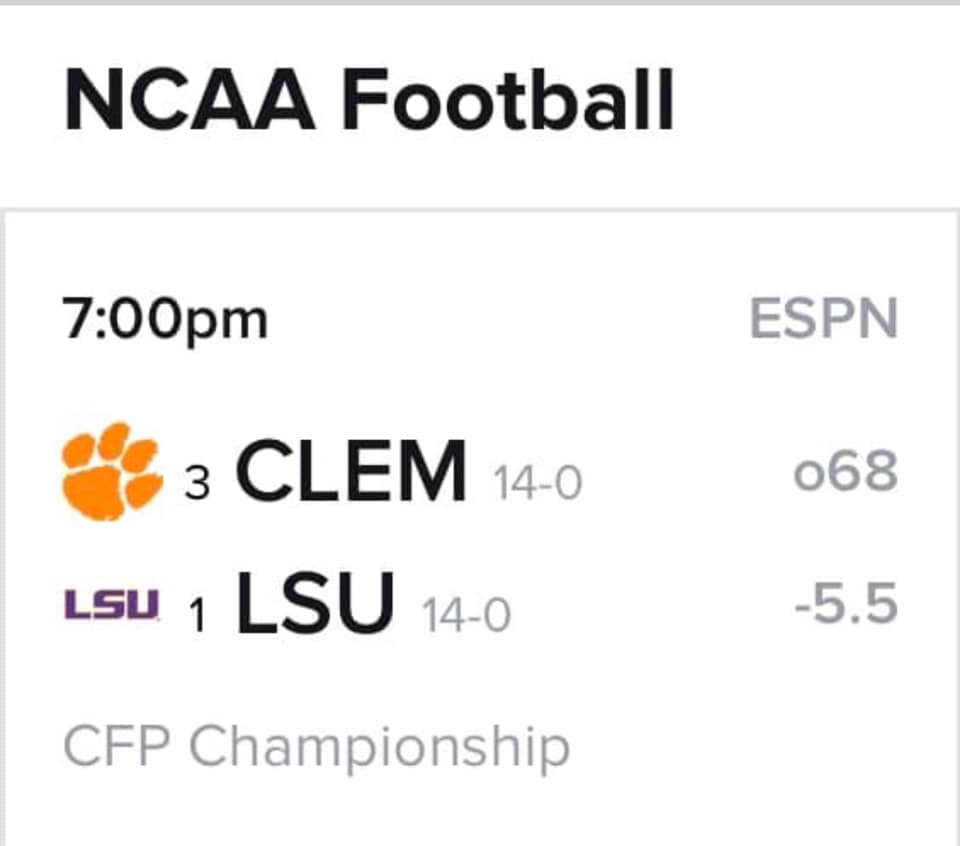This screenshot has width=960, height=846.
Task: Open the CFP Championship label
Action: point(317,747)
